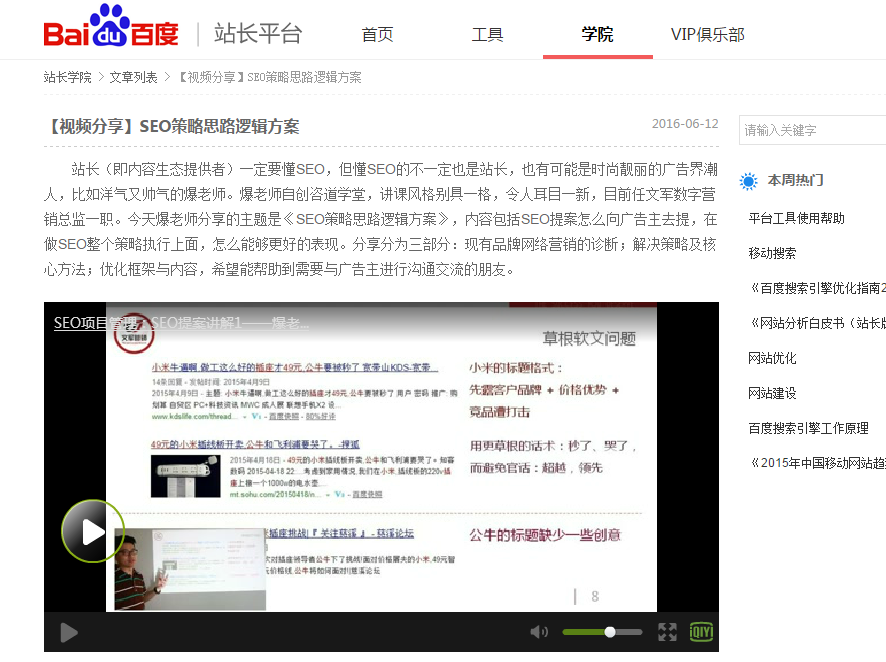Open the 首页 navigation tab
886x662 pixels.
(x=377, y=35)
